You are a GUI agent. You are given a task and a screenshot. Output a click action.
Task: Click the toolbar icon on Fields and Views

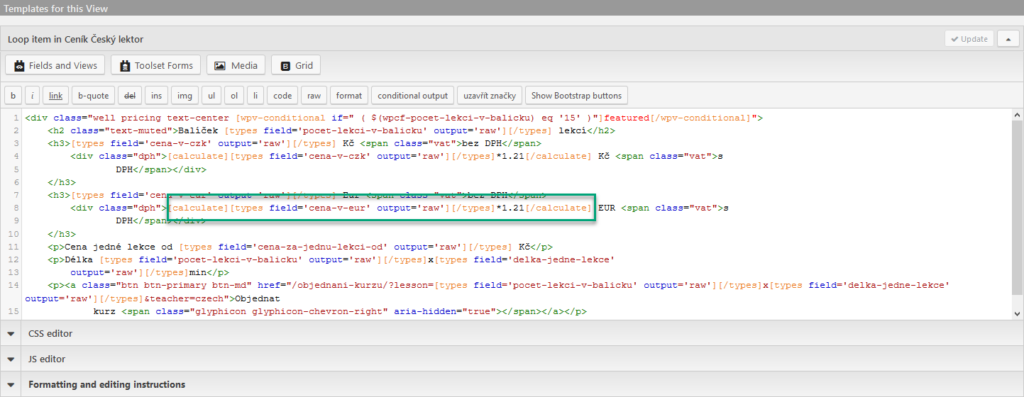click(20, 66)
